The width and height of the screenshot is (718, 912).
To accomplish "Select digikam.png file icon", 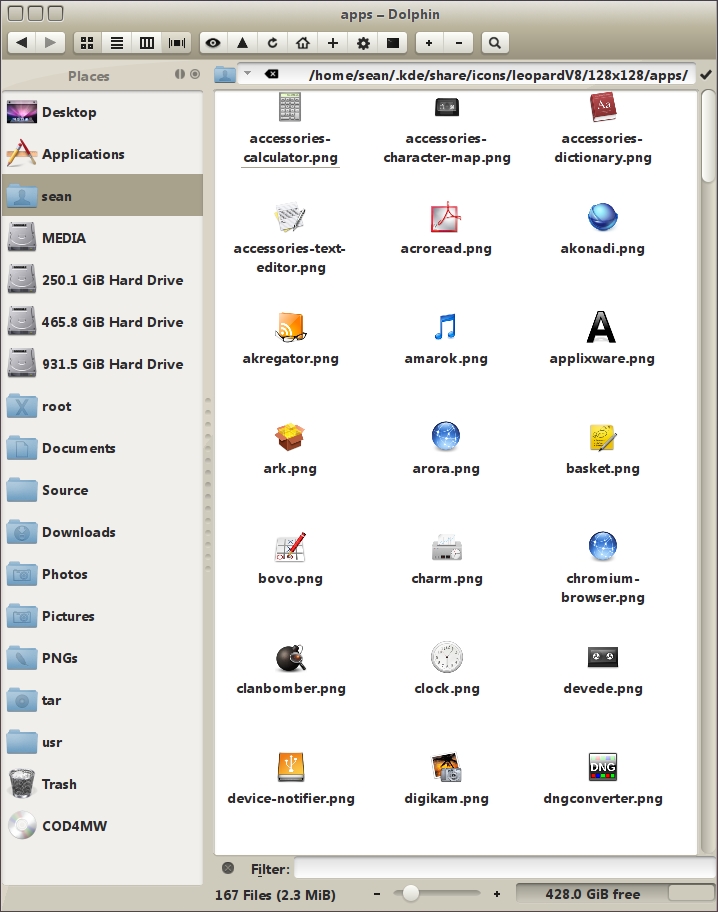I will (x=446, y=767).
